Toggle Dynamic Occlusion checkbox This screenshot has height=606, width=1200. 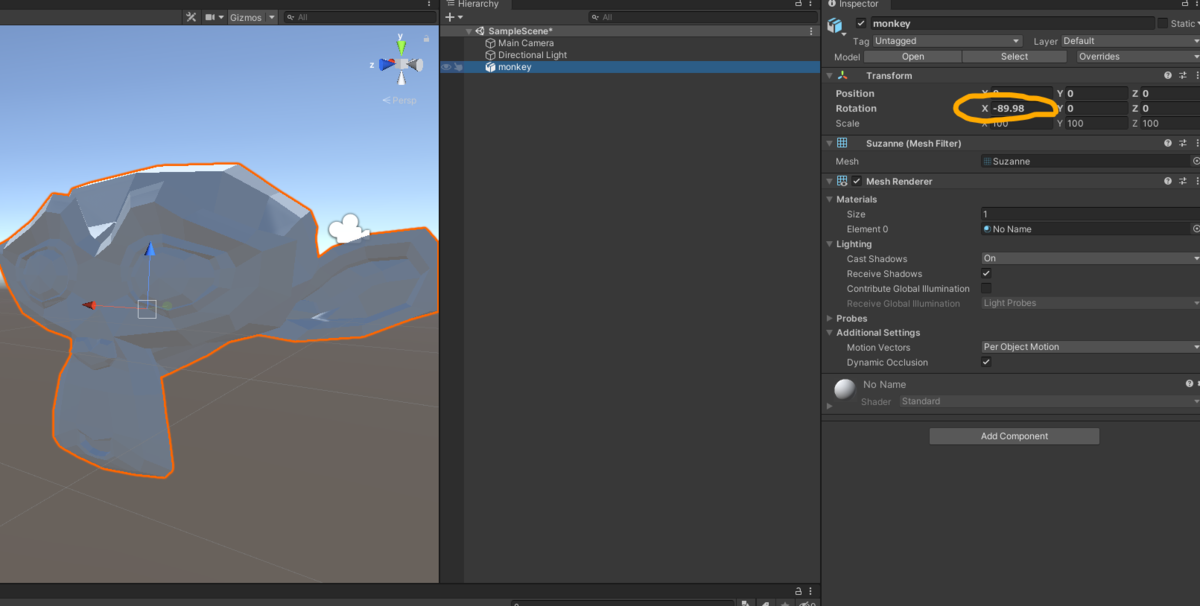pyautogui.click(x=986, y=362)
